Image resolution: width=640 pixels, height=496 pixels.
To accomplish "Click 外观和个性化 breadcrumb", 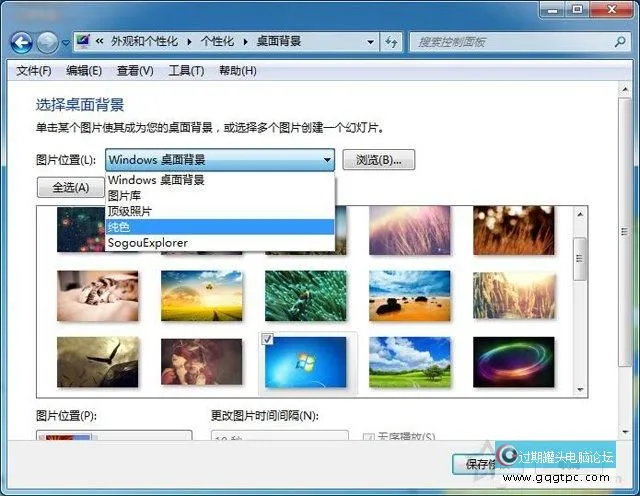I will tap(144, 41).
